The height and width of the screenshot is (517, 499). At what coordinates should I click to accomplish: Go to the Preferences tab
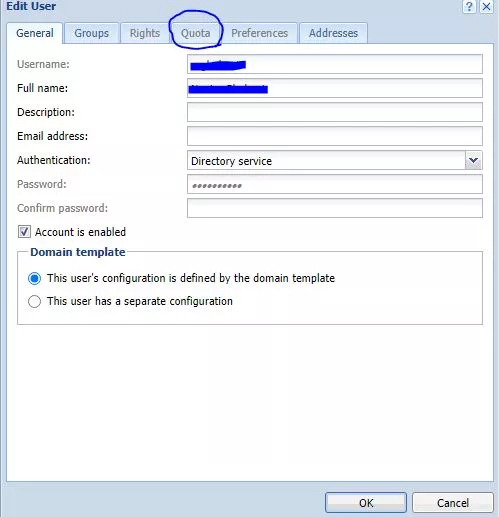[x=259, y=33]
